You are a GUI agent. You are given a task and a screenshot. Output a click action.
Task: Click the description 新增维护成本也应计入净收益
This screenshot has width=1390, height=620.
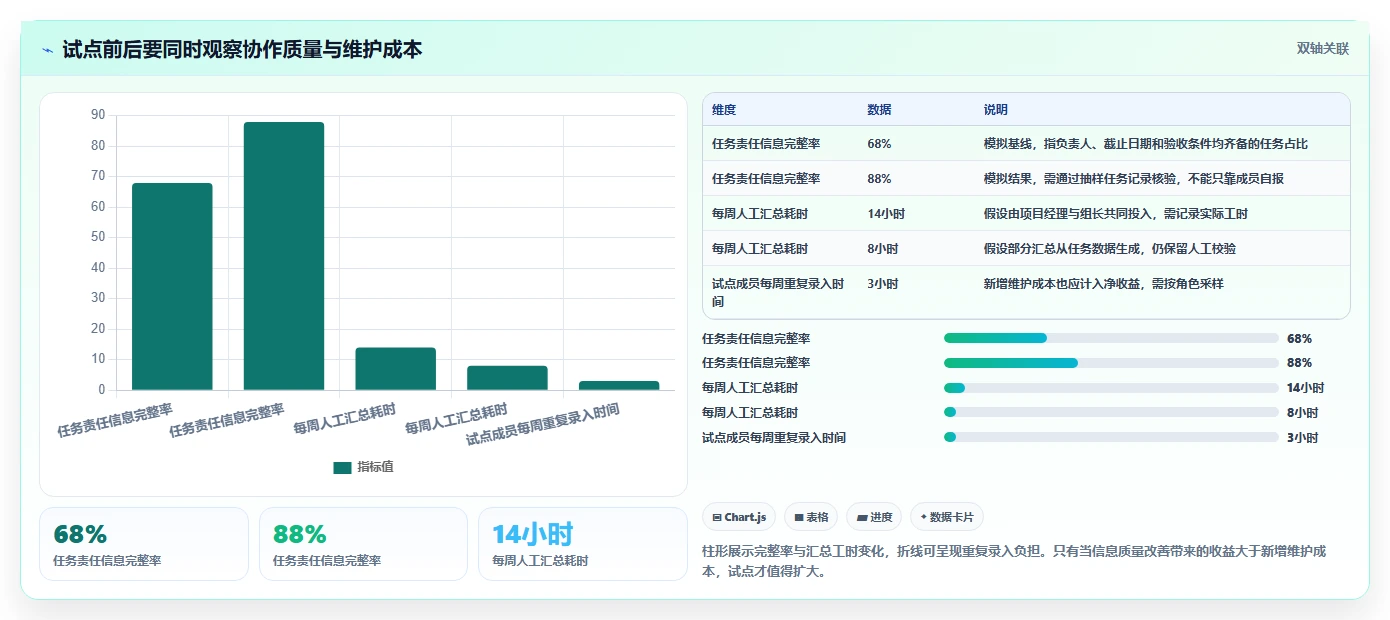tap(1104, 284)
